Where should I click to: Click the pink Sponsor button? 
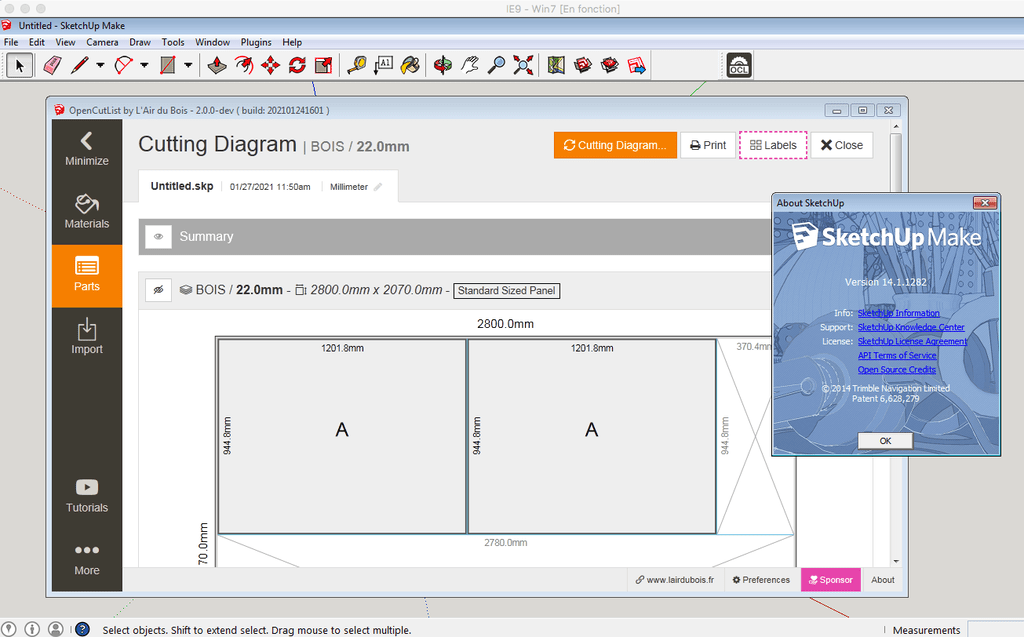(831, 580)
